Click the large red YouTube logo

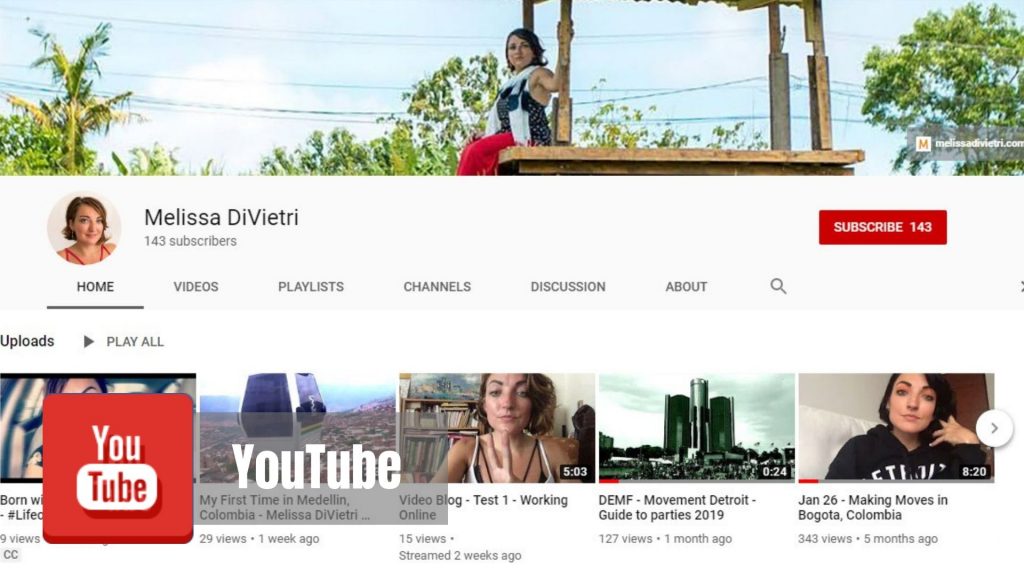(x=118, y=466)
